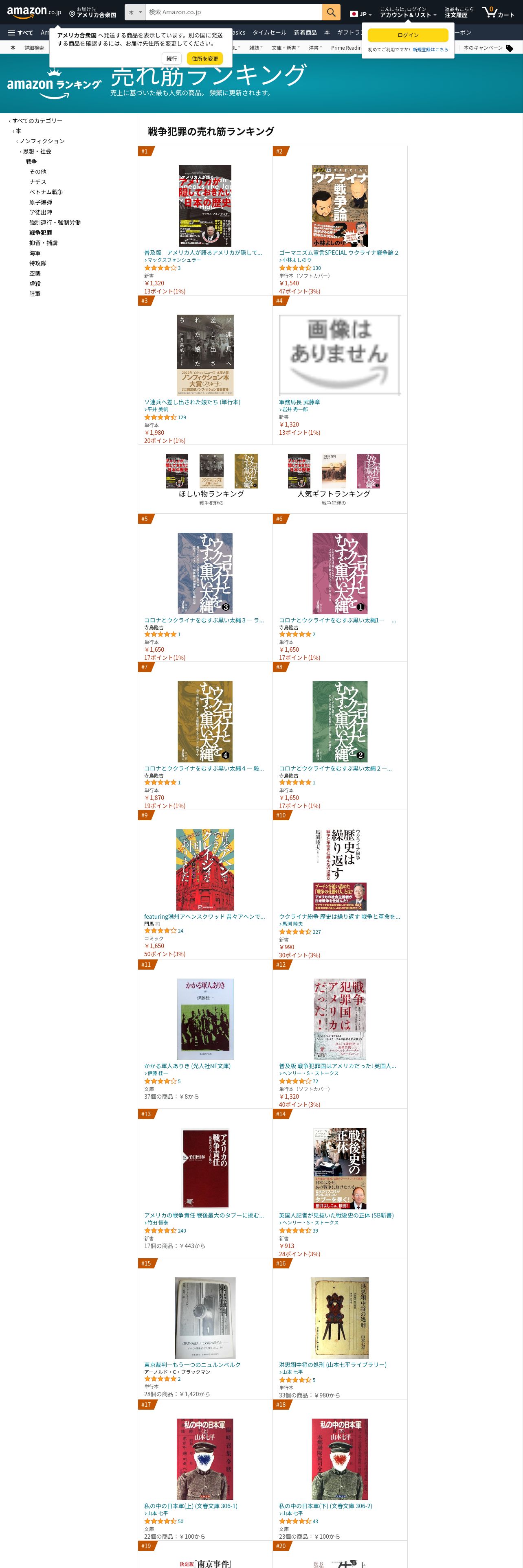This screenshot has width=523, height=1568.
Task: Click the star rating of ウクライナ戦争論2
Action: click(295, 268)
